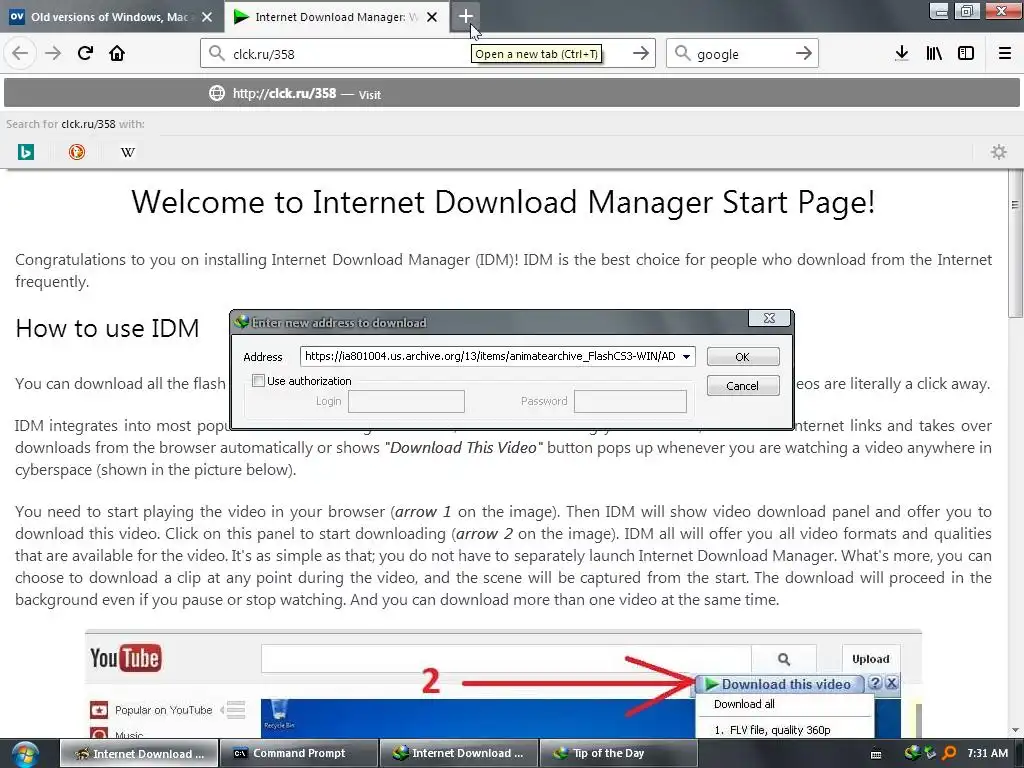Reload the current page
The height and width of the screenshot is (768, 1024).
(85, 53)
